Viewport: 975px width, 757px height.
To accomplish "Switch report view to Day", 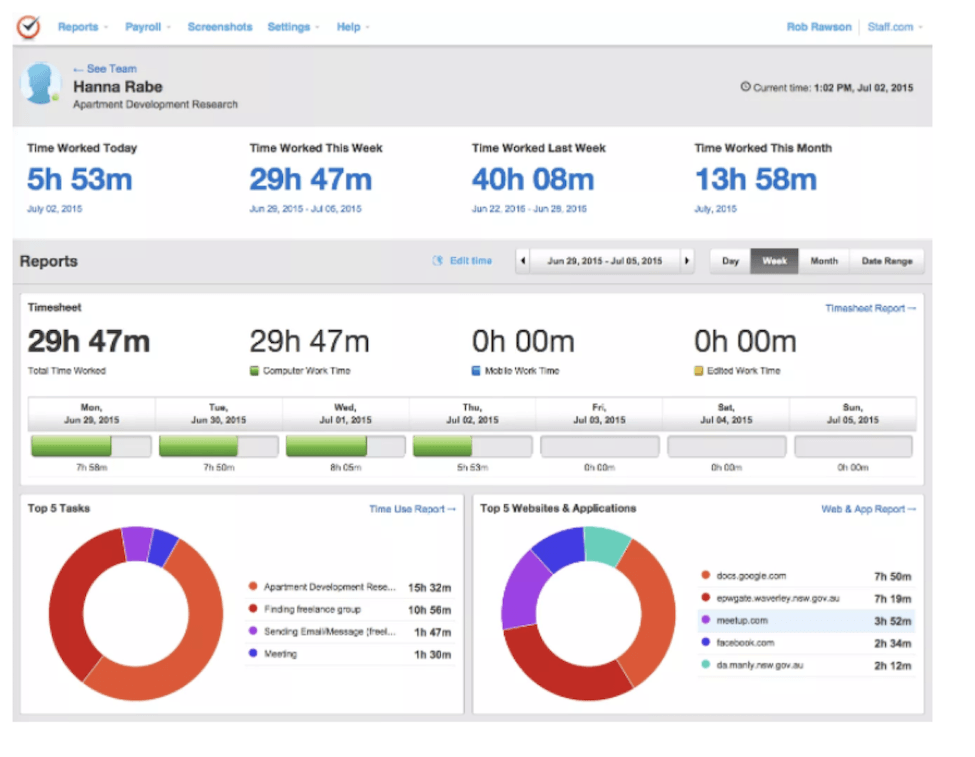I will 730,261.
